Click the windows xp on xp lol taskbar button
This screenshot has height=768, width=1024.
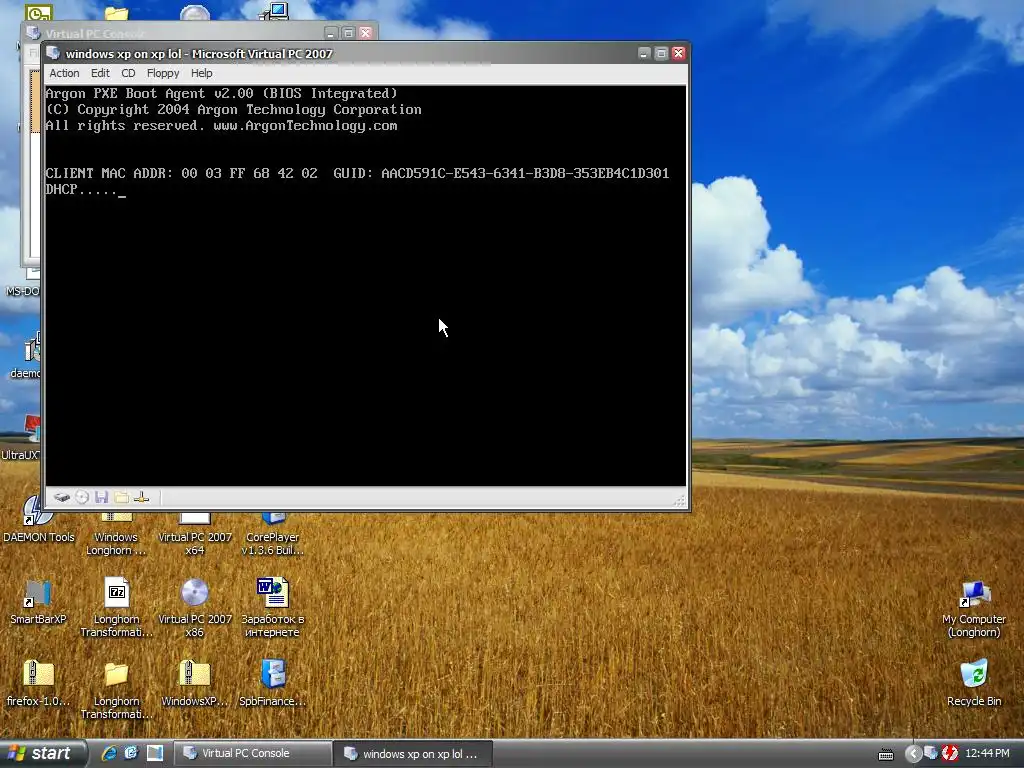click(x=412, y=754)
